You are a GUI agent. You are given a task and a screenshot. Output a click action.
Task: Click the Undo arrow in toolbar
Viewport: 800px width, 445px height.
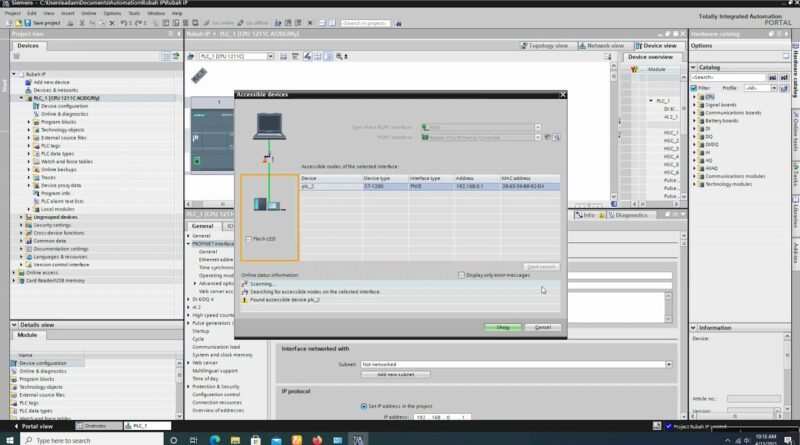[123, 23]
